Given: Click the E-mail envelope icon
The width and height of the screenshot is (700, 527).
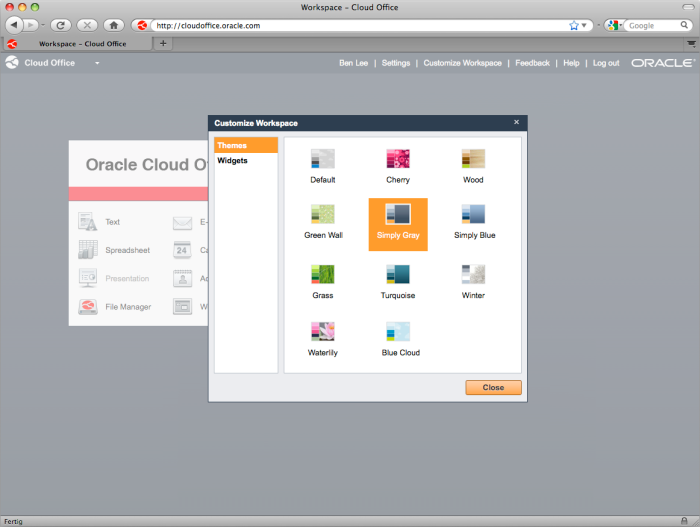Looking at the screenshot, I should coord(183,222).
